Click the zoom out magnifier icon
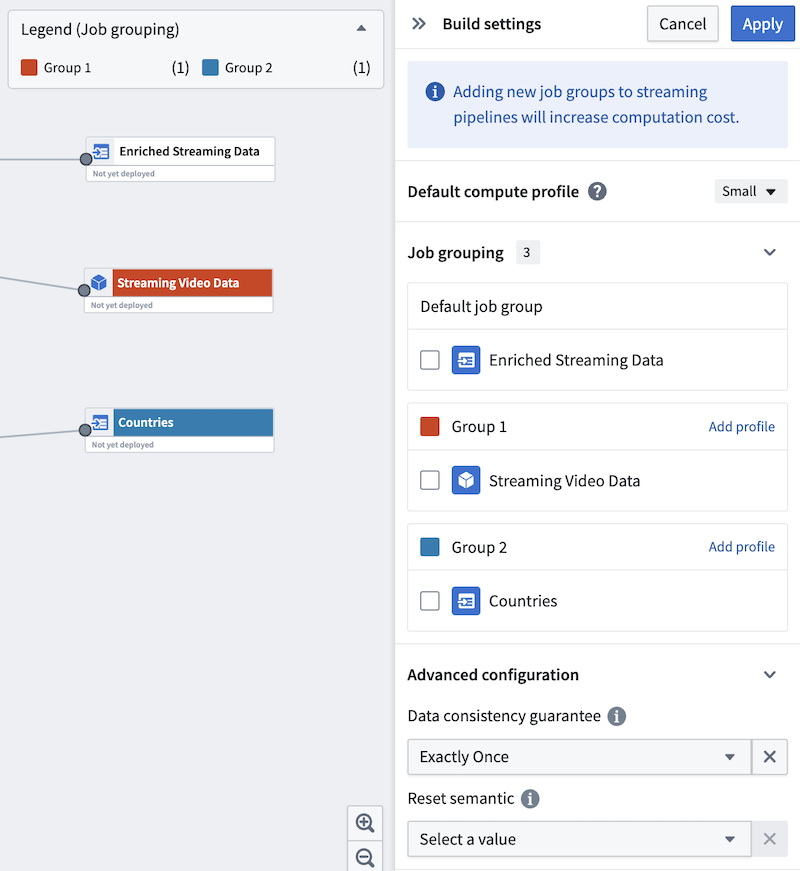The width and height of the screenshot is (800, 871). 365,857
